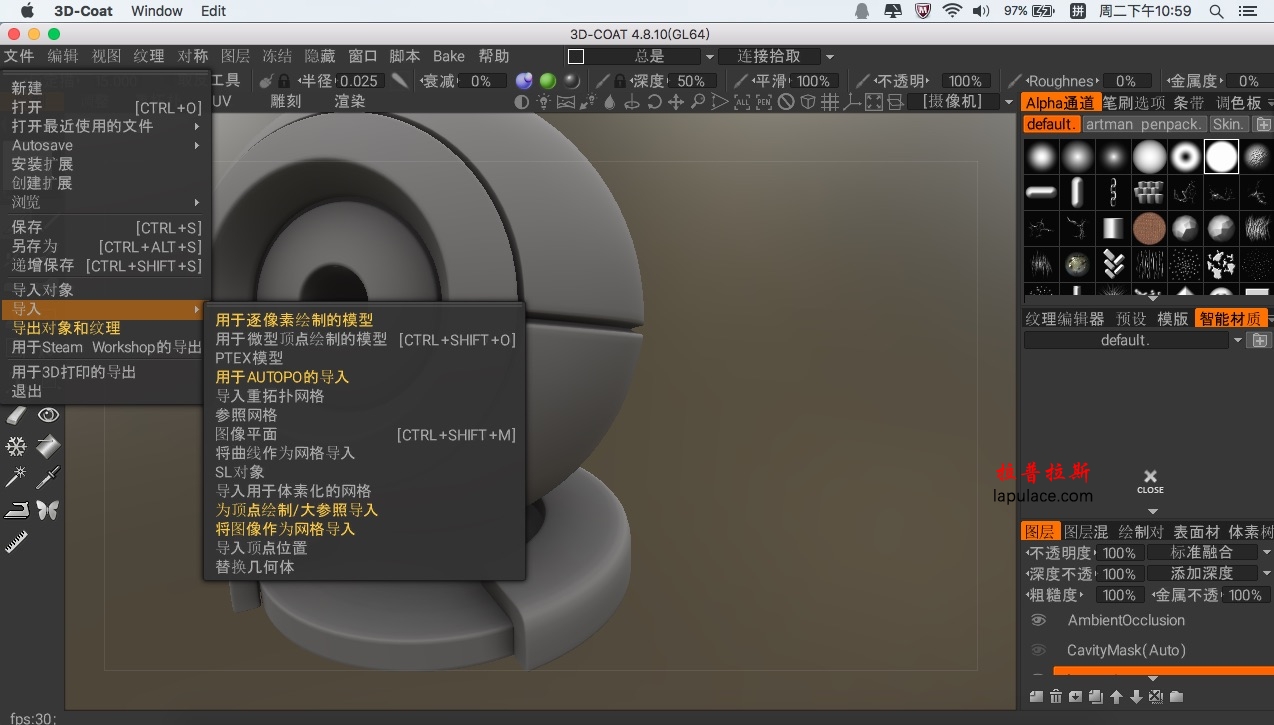This screenshot has width=1274, height=725.
Task: Click the purple sphere shading icon
Action: click(x=524, y=81)
